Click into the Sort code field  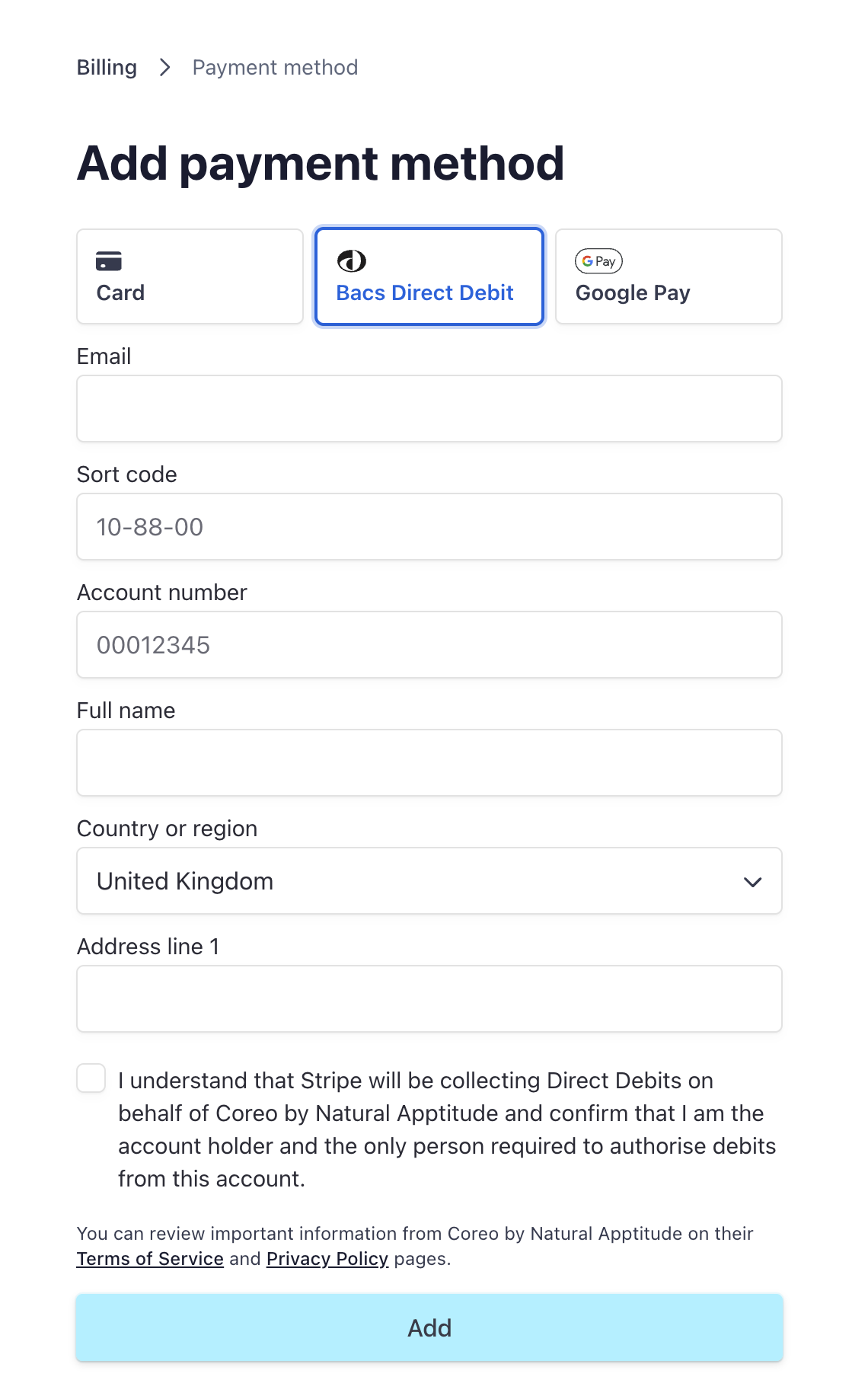tap(429, 527)
